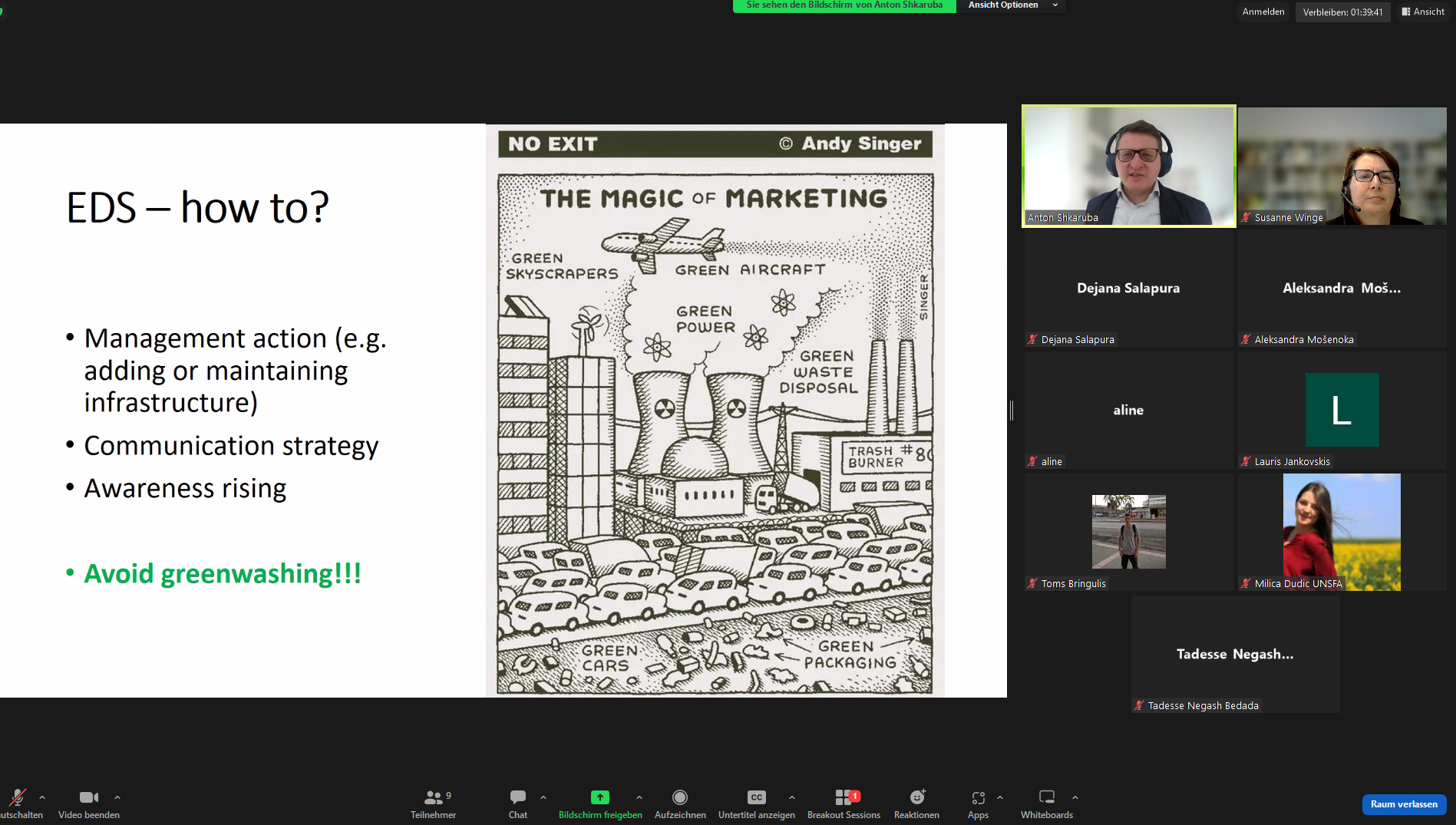Screen dimensions: 1456x825
Task: Select the aline participant tile
Action: point(1128,410)
